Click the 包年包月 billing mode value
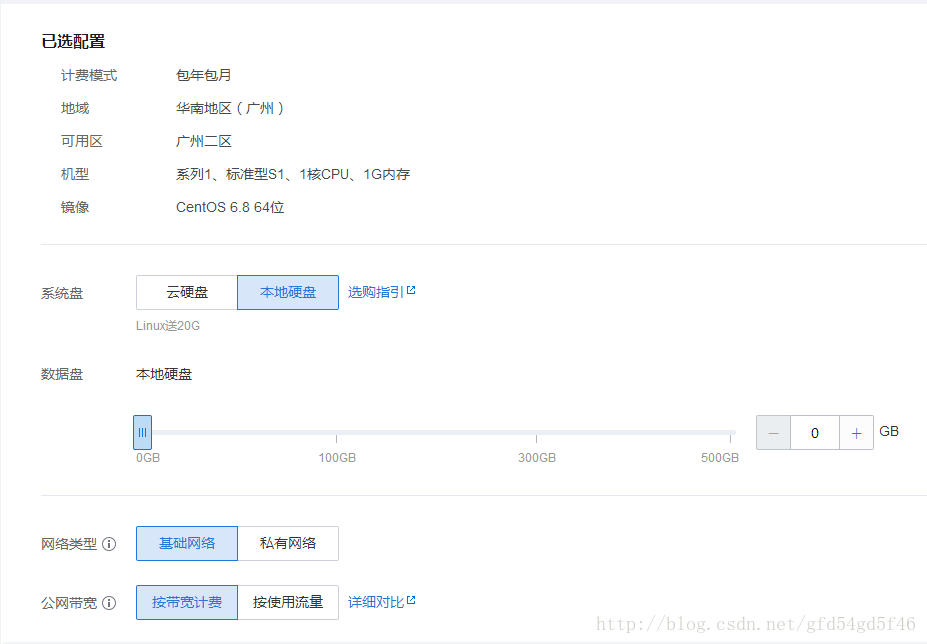Image resolution: width=927 pixels, height=644 pixels. coord(203,75)
